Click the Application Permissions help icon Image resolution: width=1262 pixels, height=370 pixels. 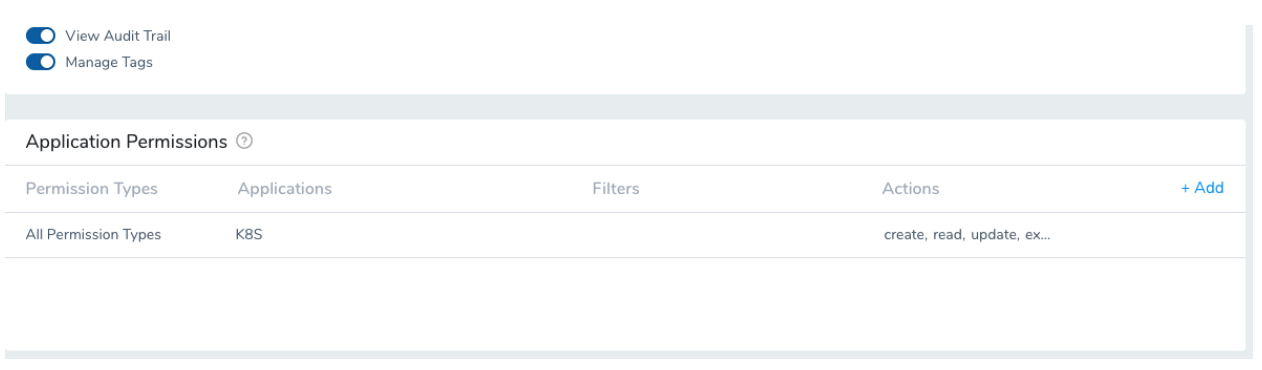pyautogui.click(x=244, y=142)
